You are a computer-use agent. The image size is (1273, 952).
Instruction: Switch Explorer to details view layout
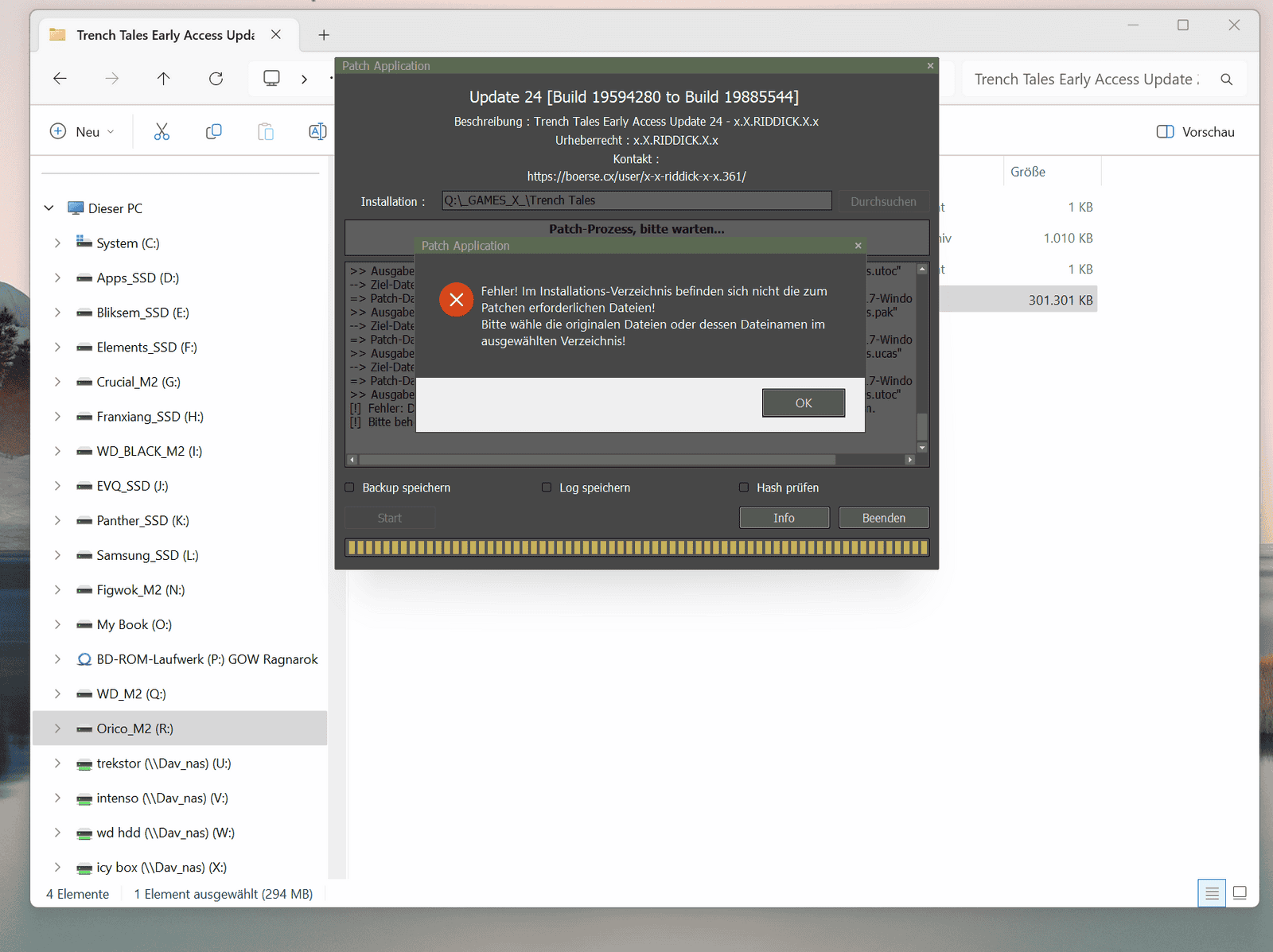[x=1212, y=893]
